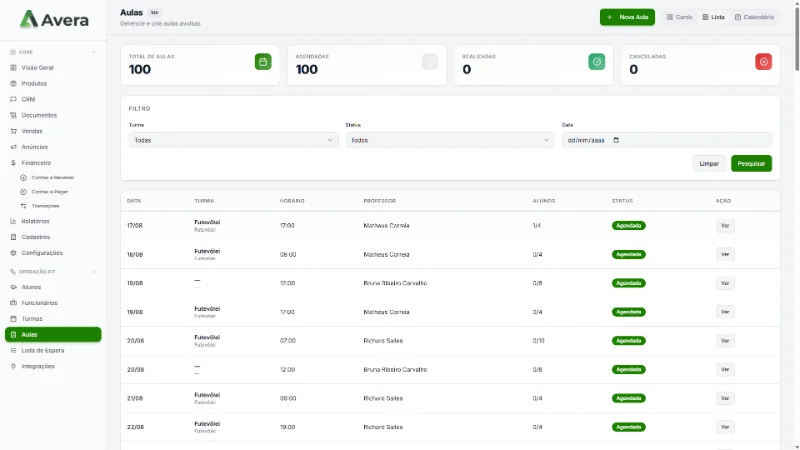Switch to Cards view

tap(679, 17)
